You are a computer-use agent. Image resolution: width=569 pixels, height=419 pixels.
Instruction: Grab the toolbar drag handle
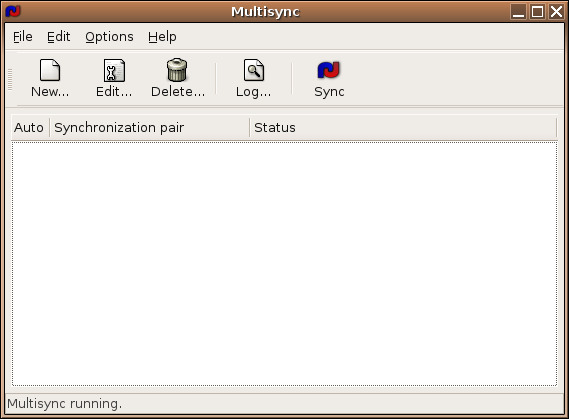coord(10,79)
